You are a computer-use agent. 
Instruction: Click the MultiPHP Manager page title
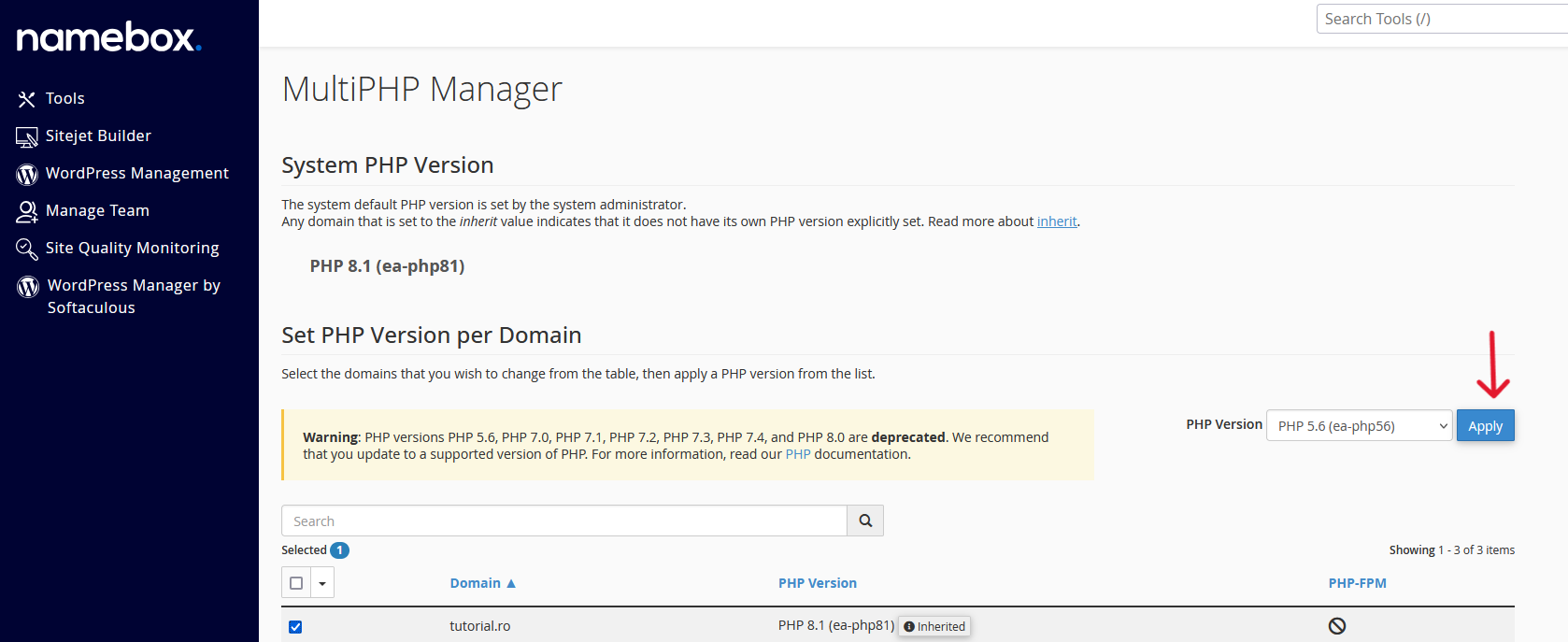pyautogui.click(x=422, y=90)
